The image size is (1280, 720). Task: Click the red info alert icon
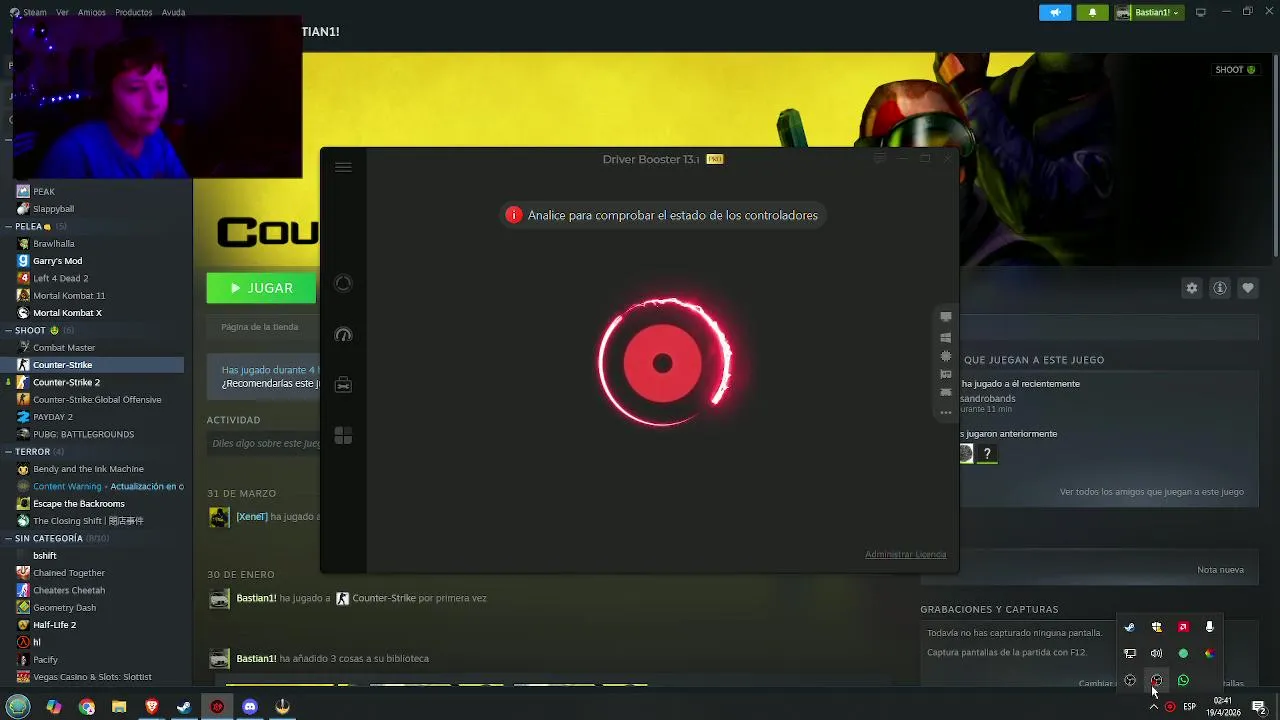tap(513, 215)
